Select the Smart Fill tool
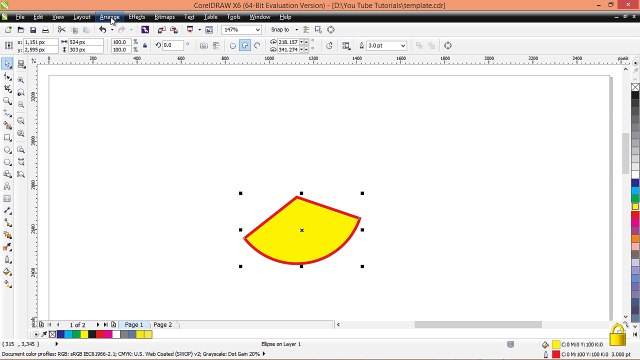Image resolution: width=640 pixels, height=360 pixels. (7, 125)
